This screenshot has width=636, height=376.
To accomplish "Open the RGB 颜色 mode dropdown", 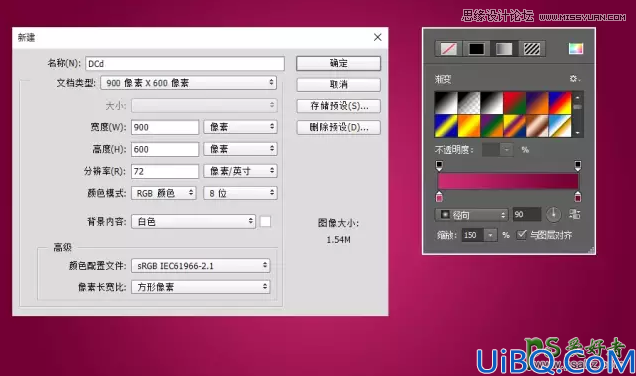I will tap(164, 193).
